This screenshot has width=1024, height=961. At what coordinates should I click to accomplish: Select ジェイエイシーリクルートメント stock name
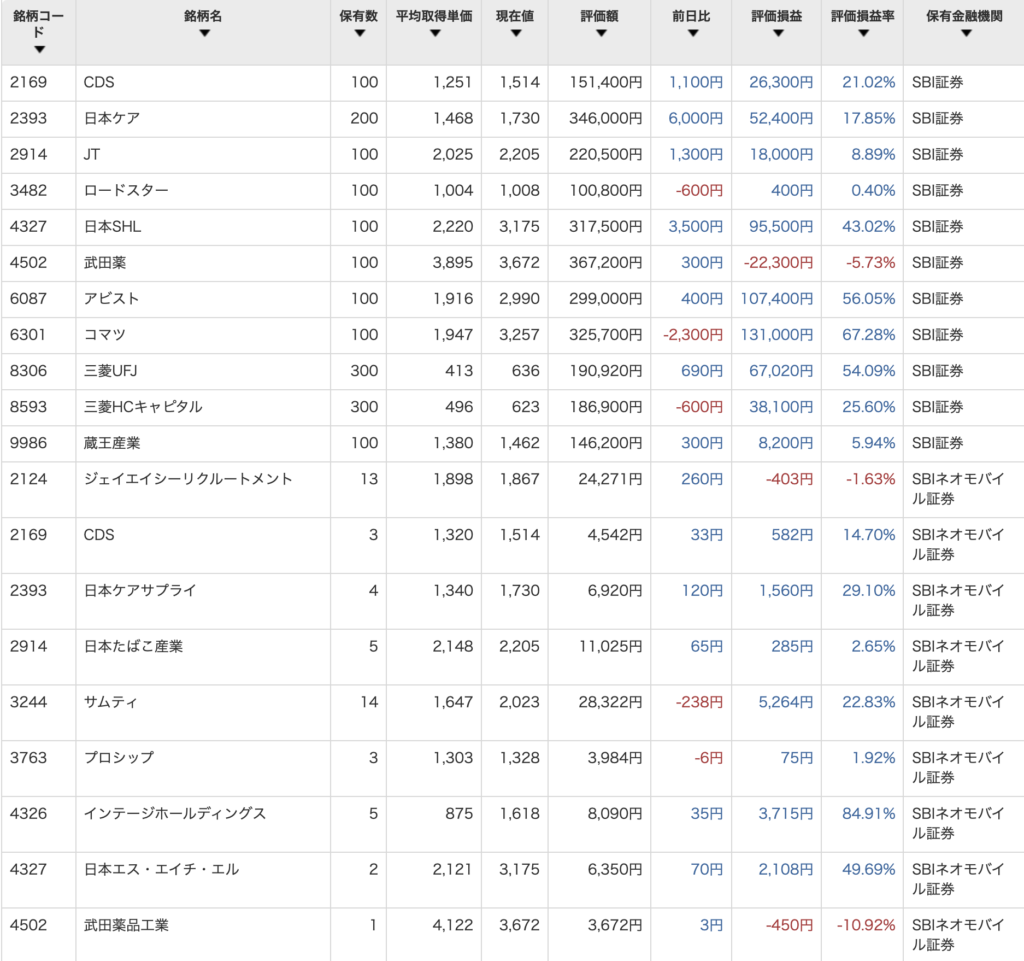(188, 479)
